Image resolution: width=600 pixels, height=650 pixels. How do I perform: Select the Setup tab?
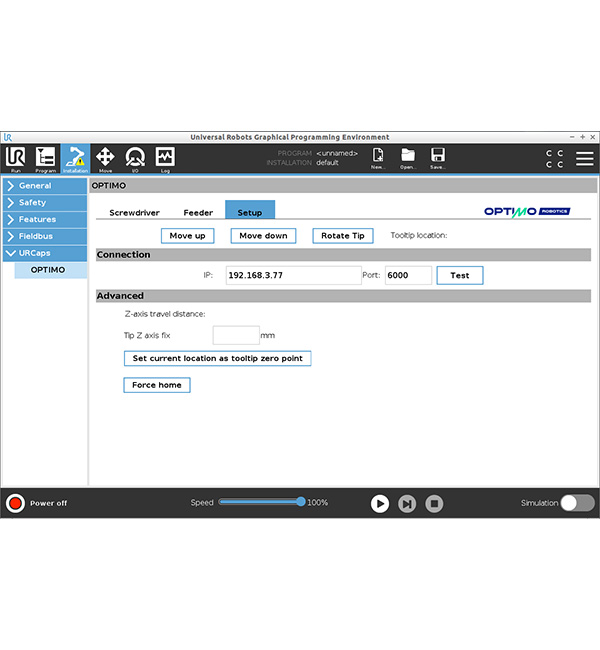pos(250,210)
